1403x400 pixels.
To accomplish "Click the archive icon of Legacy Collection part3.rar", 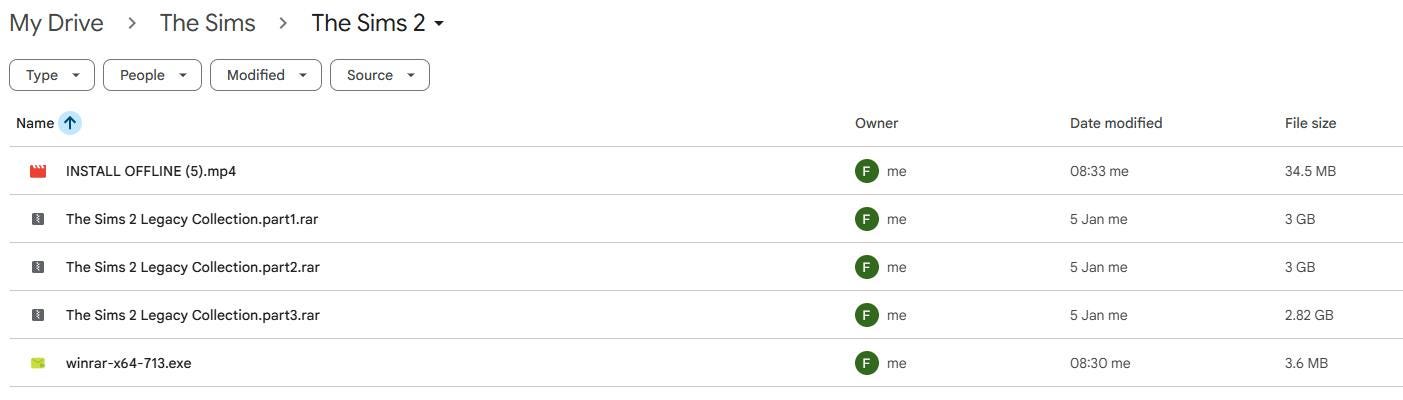I will (38, 315).
